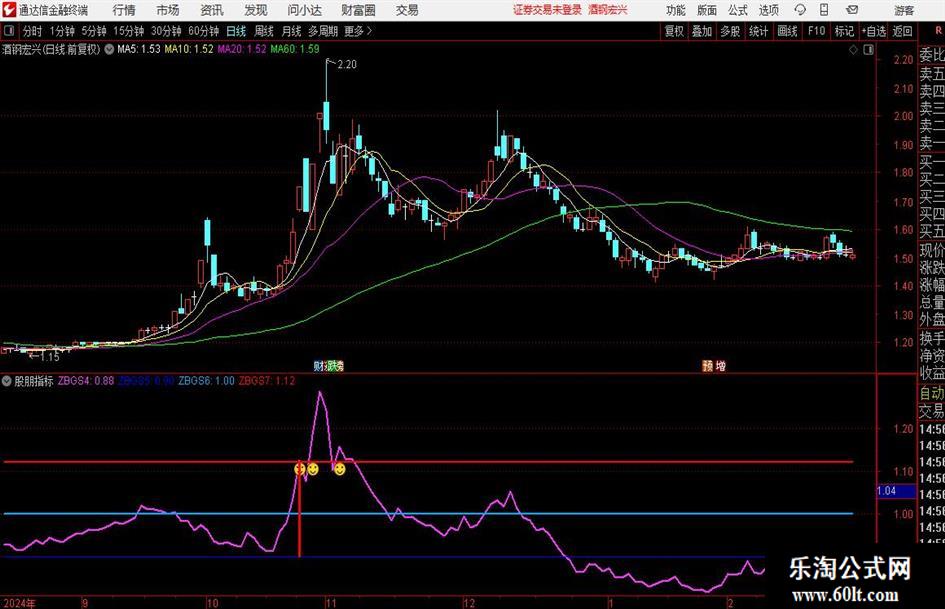Click the 通达信 red logo icon
Viewport: 945px width, 609px height.
pos(8,10)
